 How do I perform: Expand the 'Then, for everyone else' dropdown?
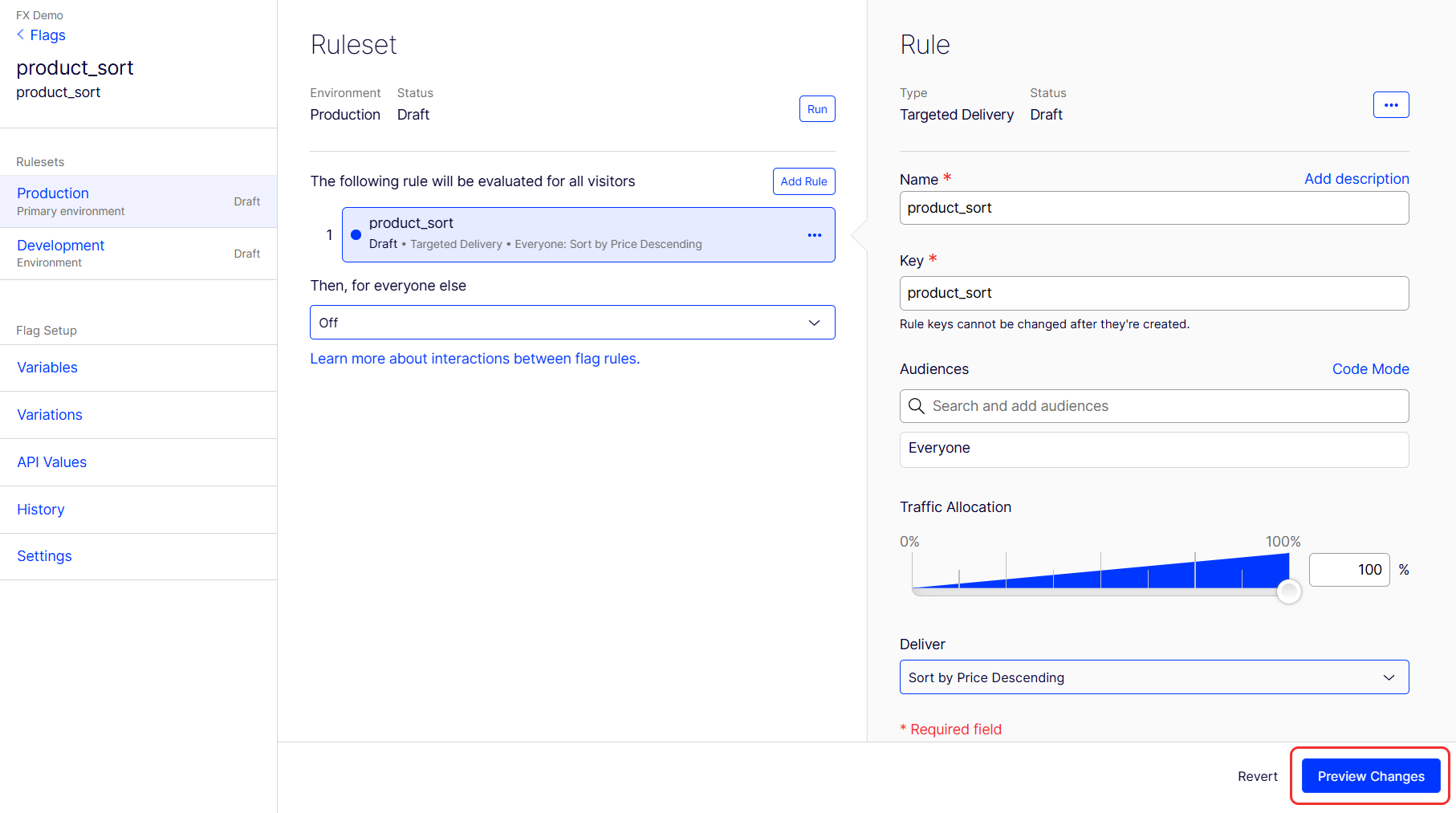(571, 323)
